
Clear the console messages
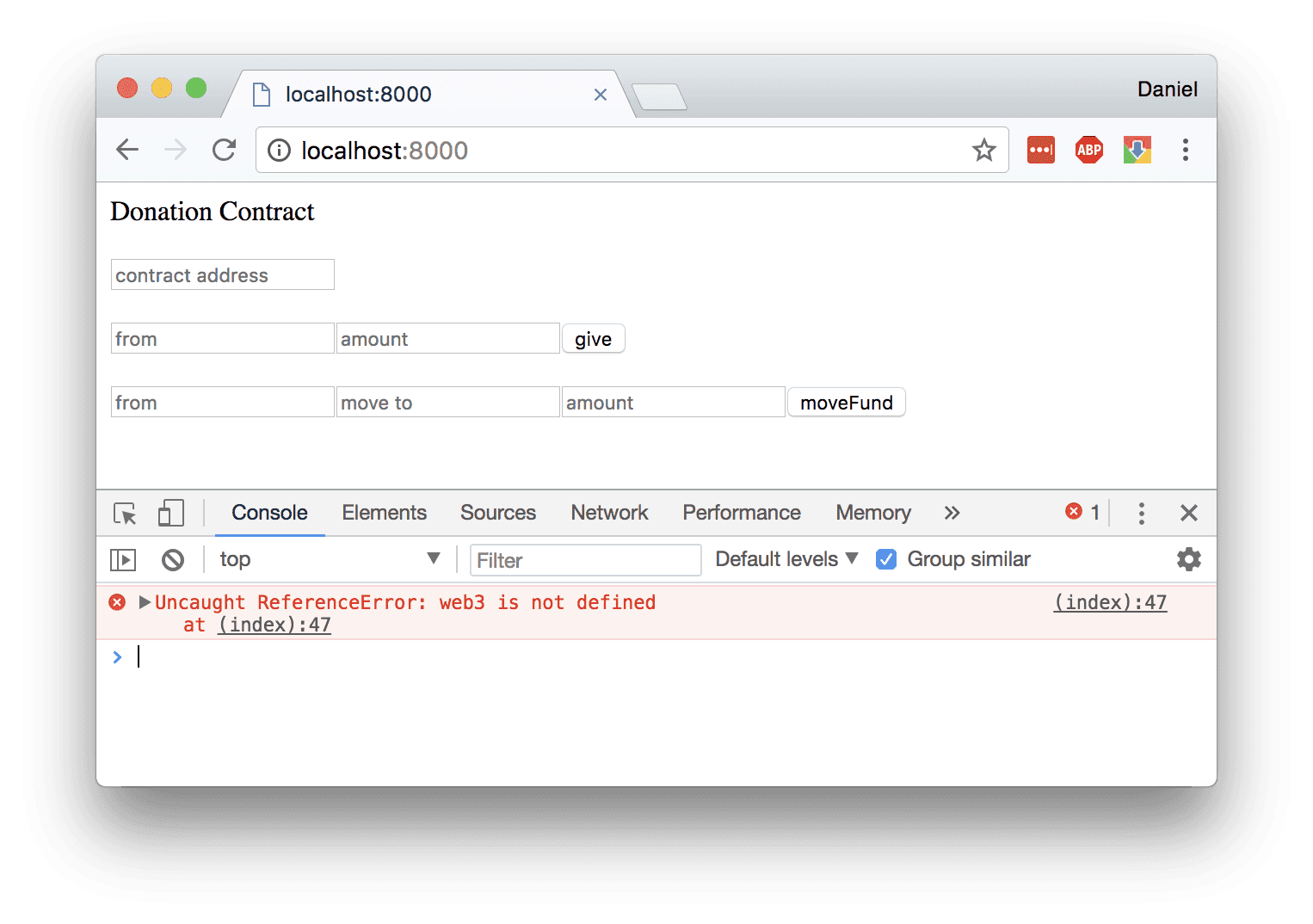[x=172, y=559]
